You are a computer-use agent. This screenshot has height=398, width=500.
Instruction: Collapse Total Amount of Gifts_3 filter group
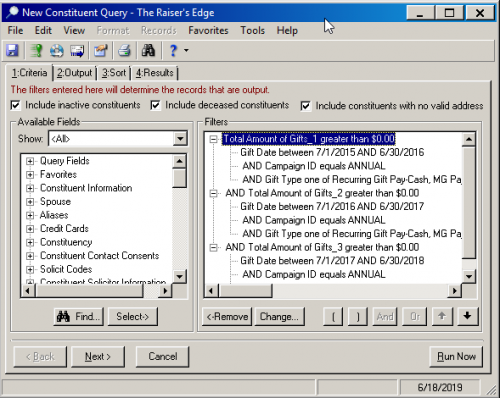(x=213, y=248)
